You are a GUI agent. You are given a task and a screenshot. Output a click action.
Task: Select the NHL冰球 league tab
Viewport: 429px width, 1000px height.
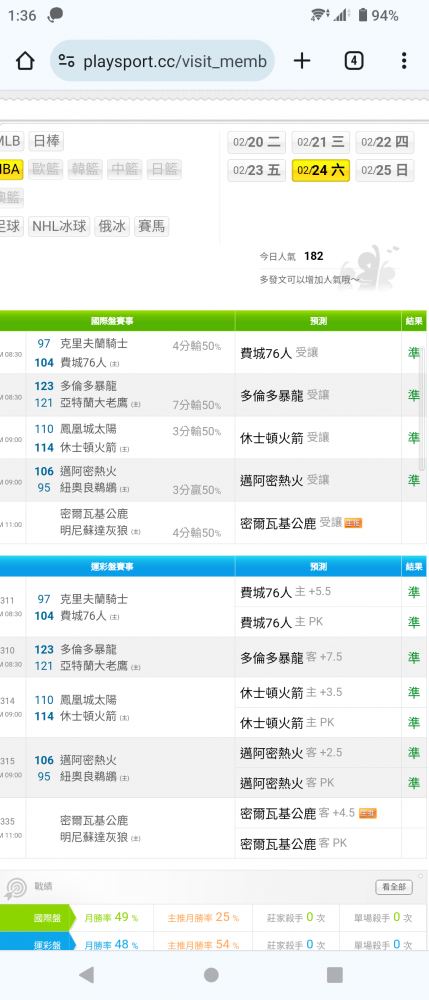click(59, 226)
